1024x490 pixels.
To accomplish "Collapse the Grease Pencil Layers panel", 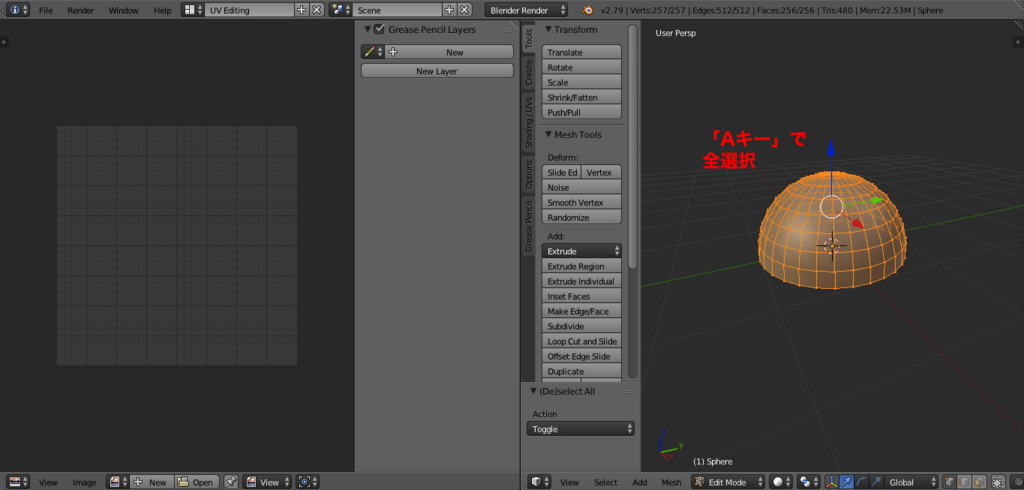I will click(368, 29).
